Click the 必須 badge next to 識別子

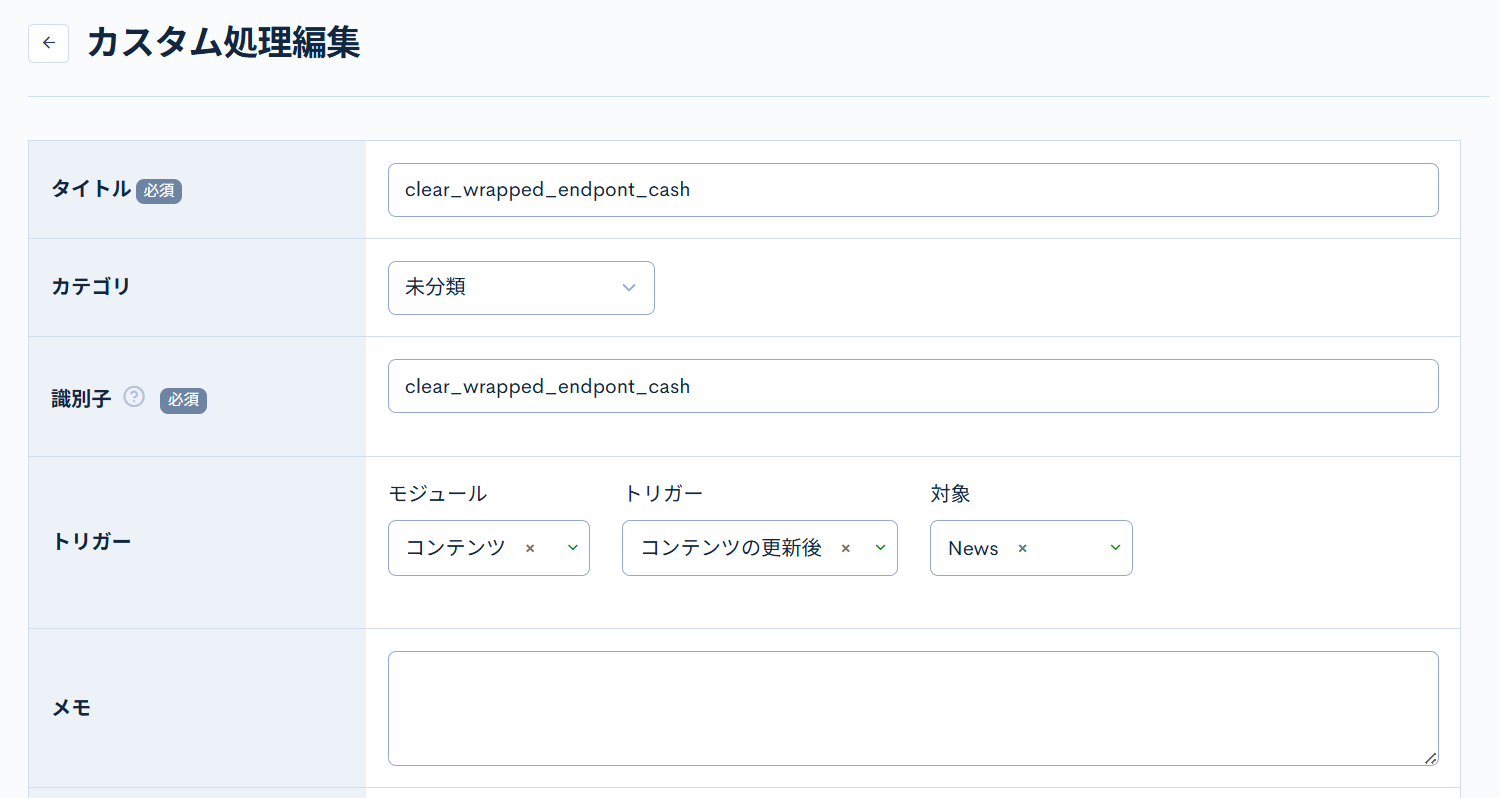183,400
